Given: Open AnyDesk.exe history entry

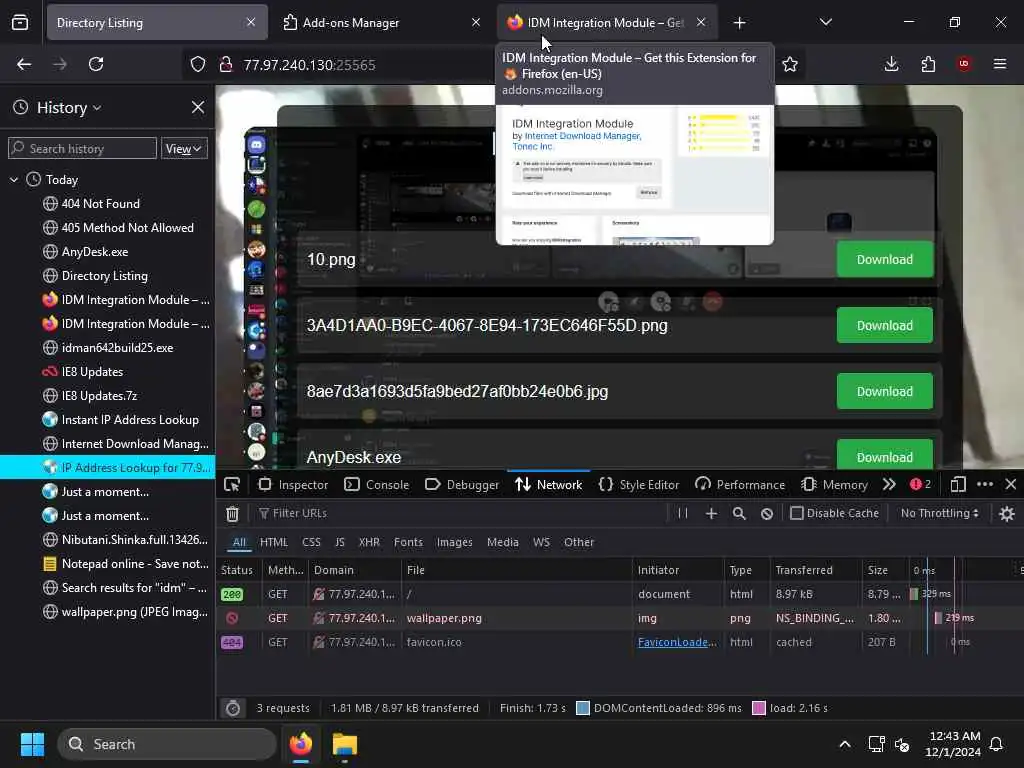Looking at the screenshot, I should pyautogui.click(x=95, y=251).
